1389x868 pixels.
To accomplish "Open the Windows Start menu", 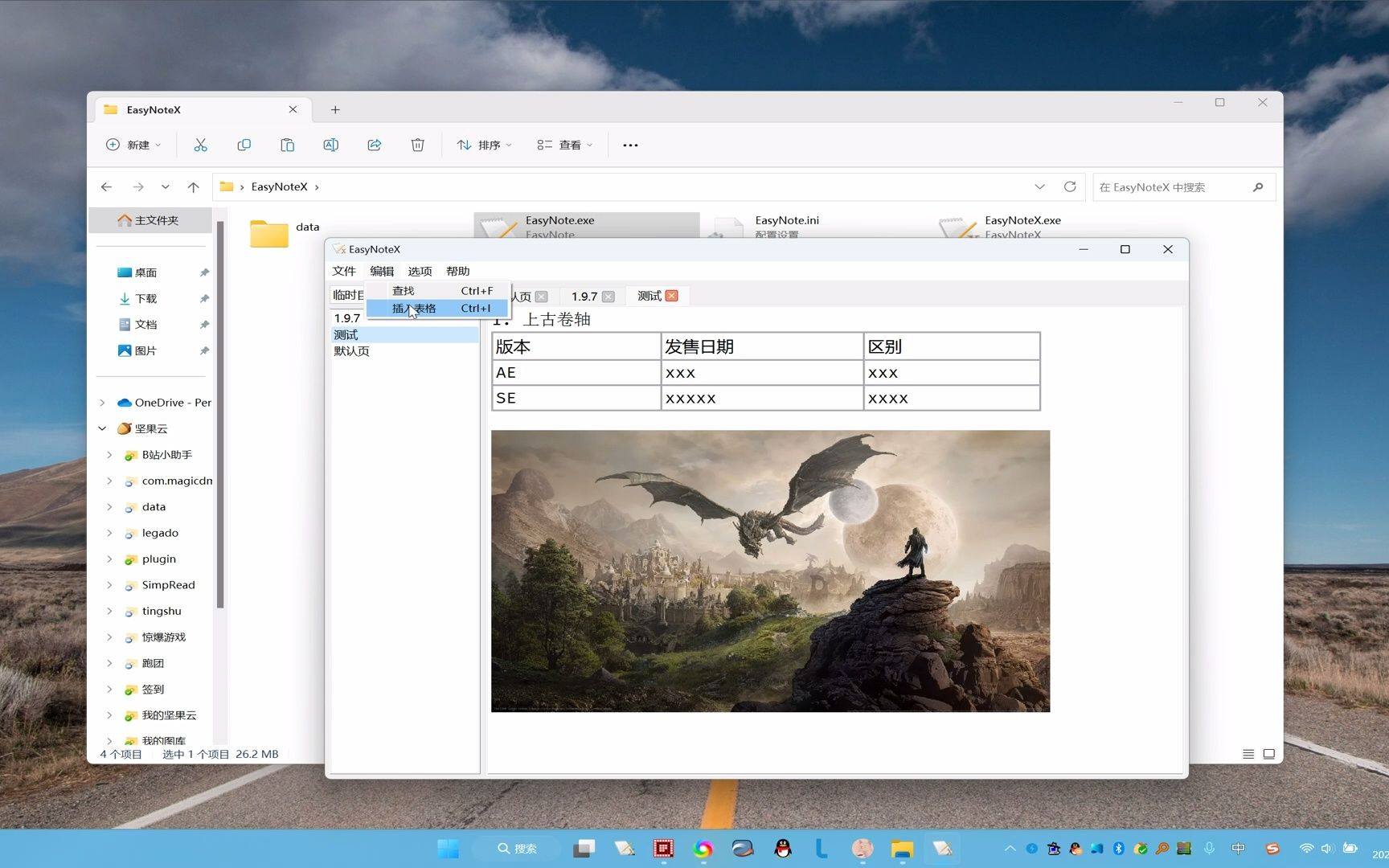I will coord(448,848).
